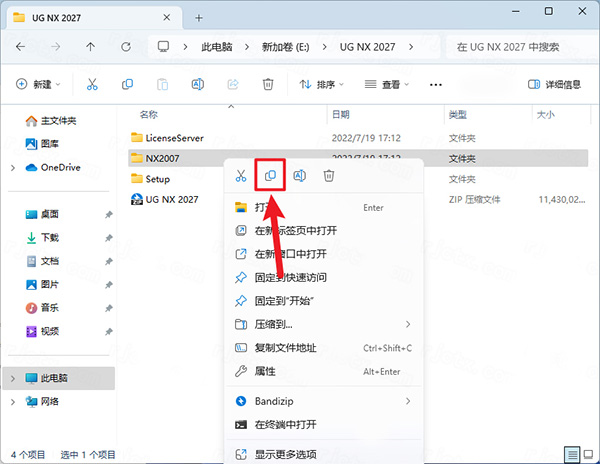Click 新加卷 (E:) in the breadcrumb
Viewport: 600px width, 464px height.
tap(285, 47)
